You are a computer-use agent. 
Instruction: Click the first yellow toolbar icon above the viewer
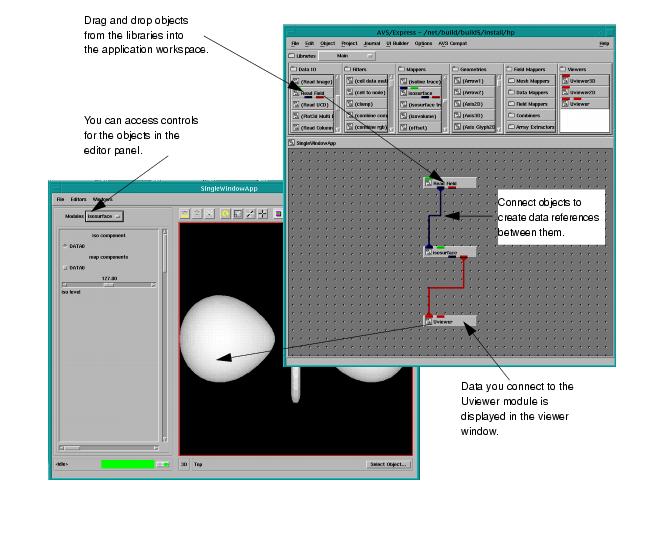[185, 214]
